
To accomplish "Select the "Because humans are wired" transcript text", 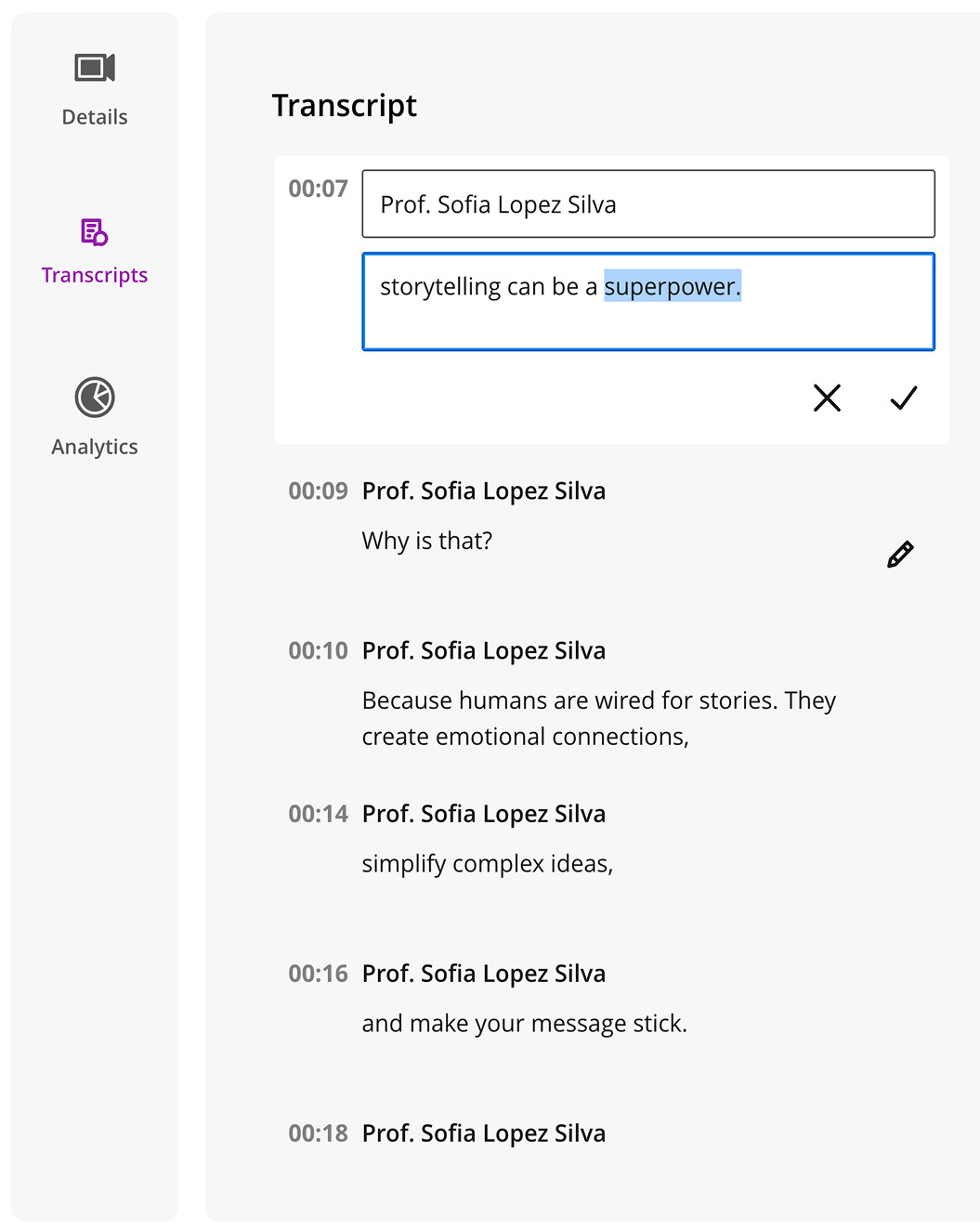I will (x=598, y=718).
